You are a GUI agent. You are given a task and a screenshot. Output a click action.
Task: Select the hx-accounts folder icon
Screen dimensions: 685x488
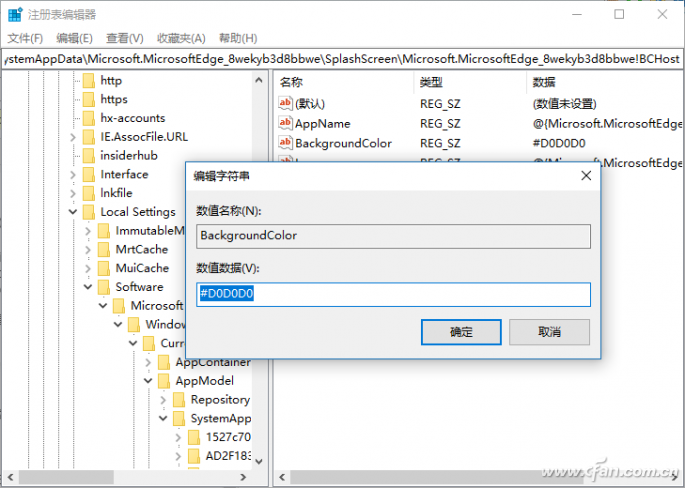[x=89, y=118]
